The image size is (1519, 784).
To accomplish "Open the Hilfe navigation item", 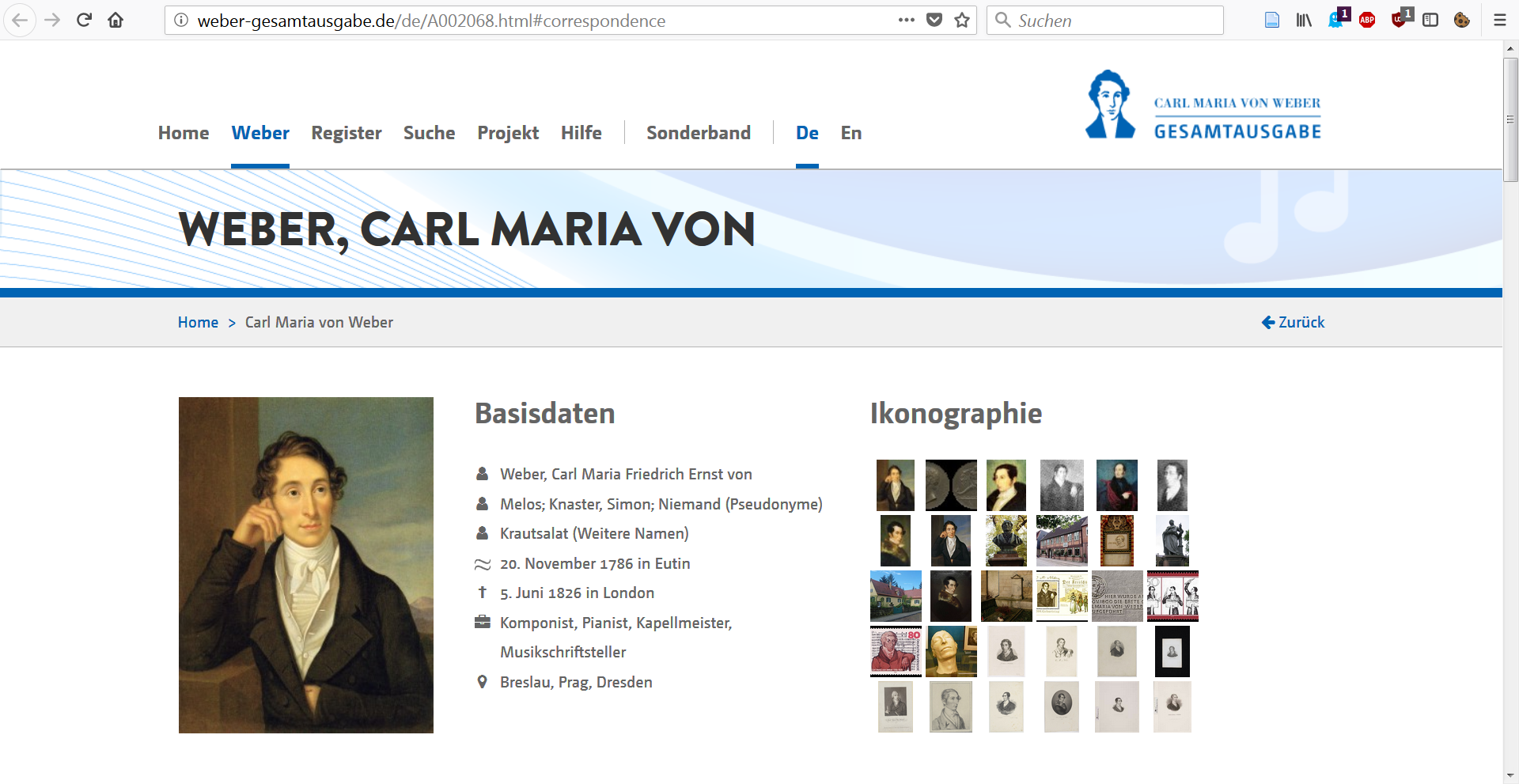I will 581,133.
